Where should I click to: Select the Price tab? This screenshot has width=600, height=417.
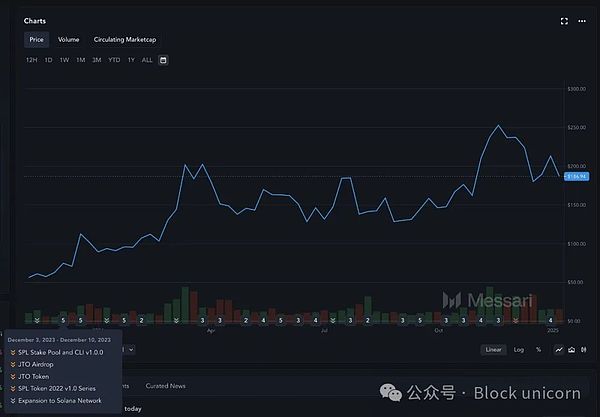coord(36,40)
